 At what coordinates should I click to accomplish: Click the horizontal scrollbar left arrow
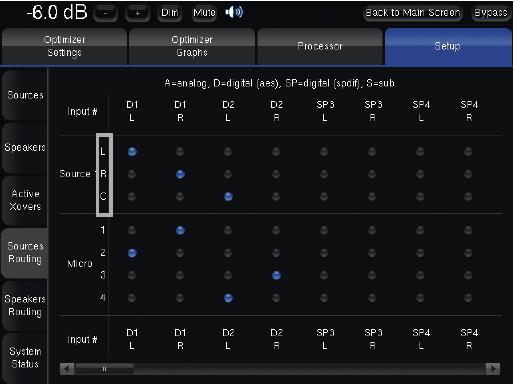[x=67, y=369]
